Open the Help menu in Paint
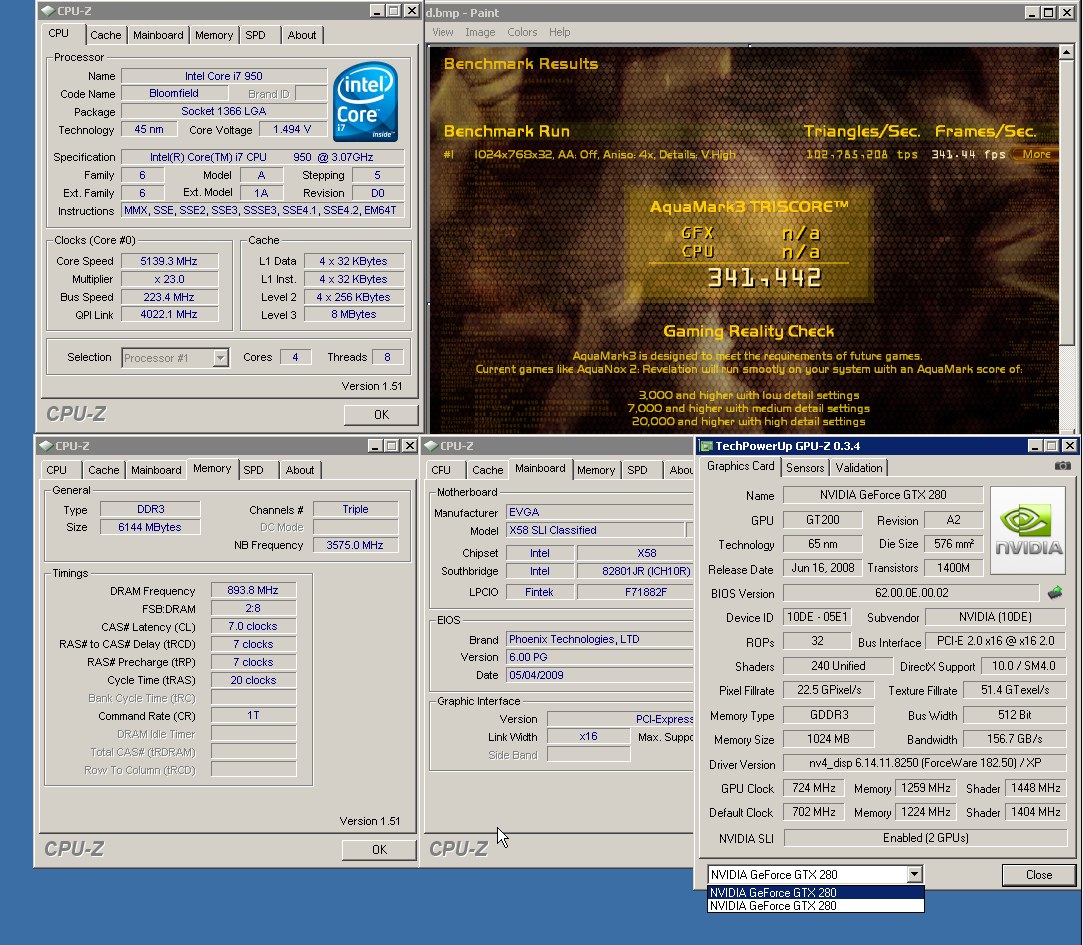 pos(559,32)
